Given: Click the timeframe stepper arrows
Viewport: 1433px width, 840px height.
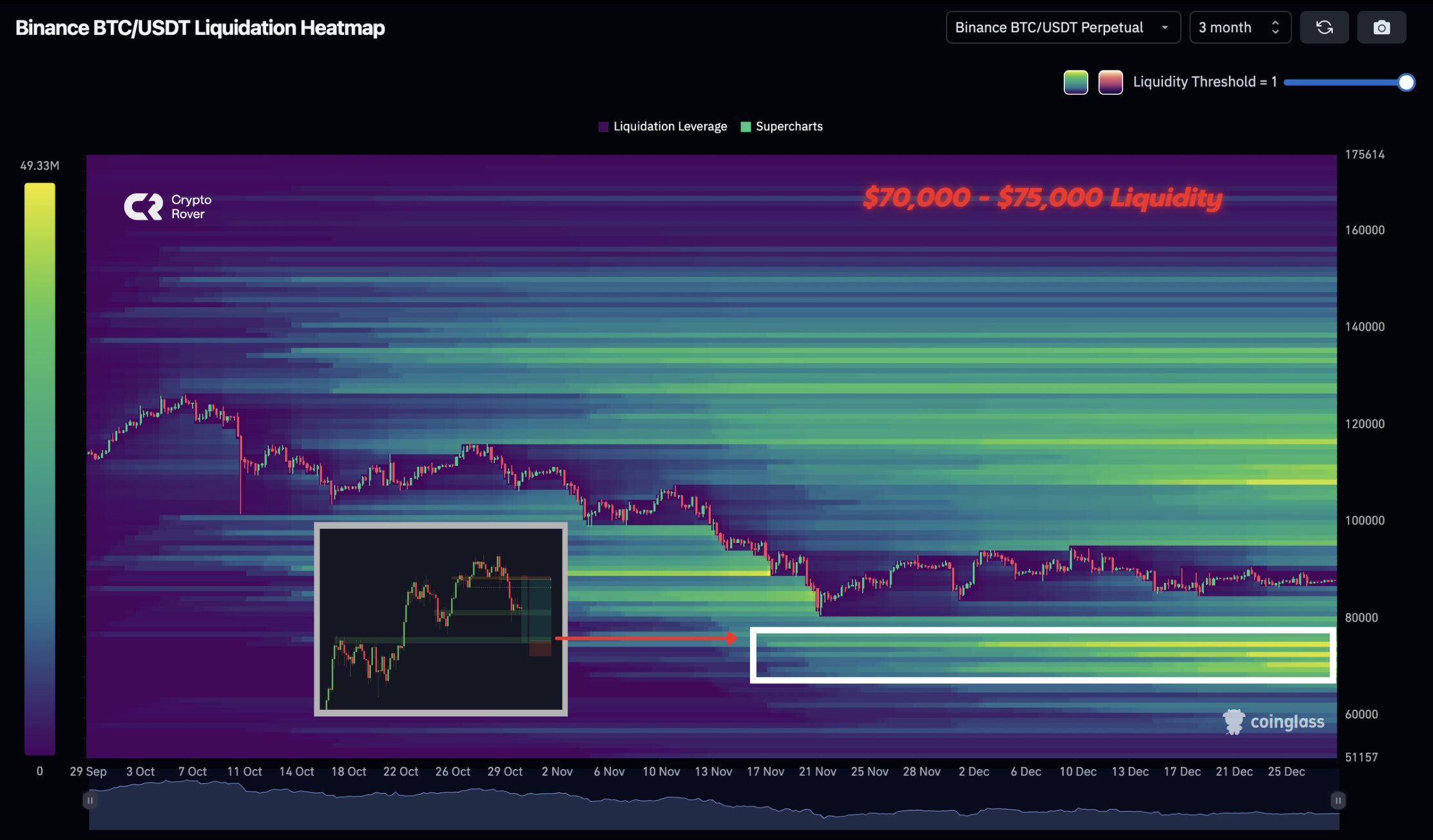Looking at the screenshot, I should click(x=1275, y=28).
